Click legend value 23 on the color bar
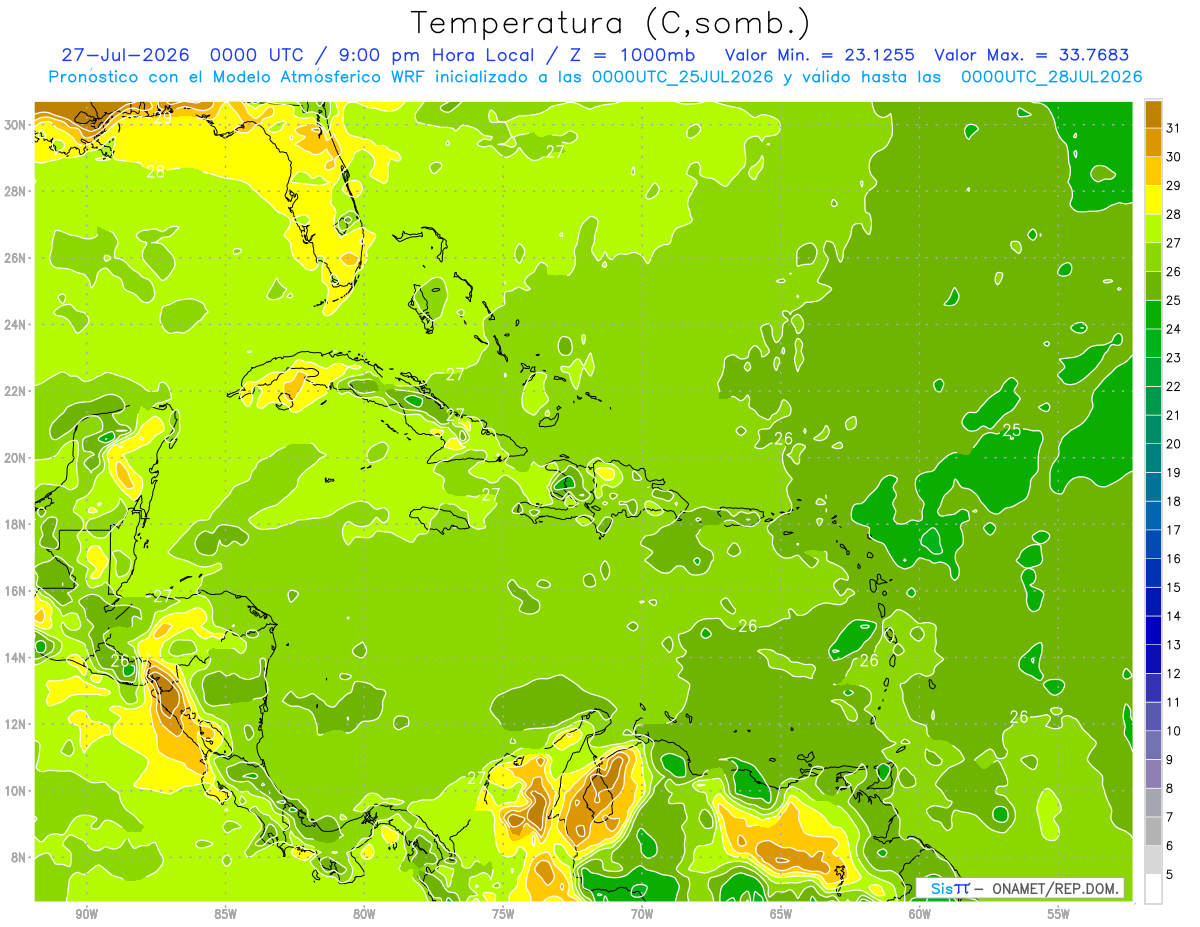This screenshot has height=927, width=1200. [1173, 357]
